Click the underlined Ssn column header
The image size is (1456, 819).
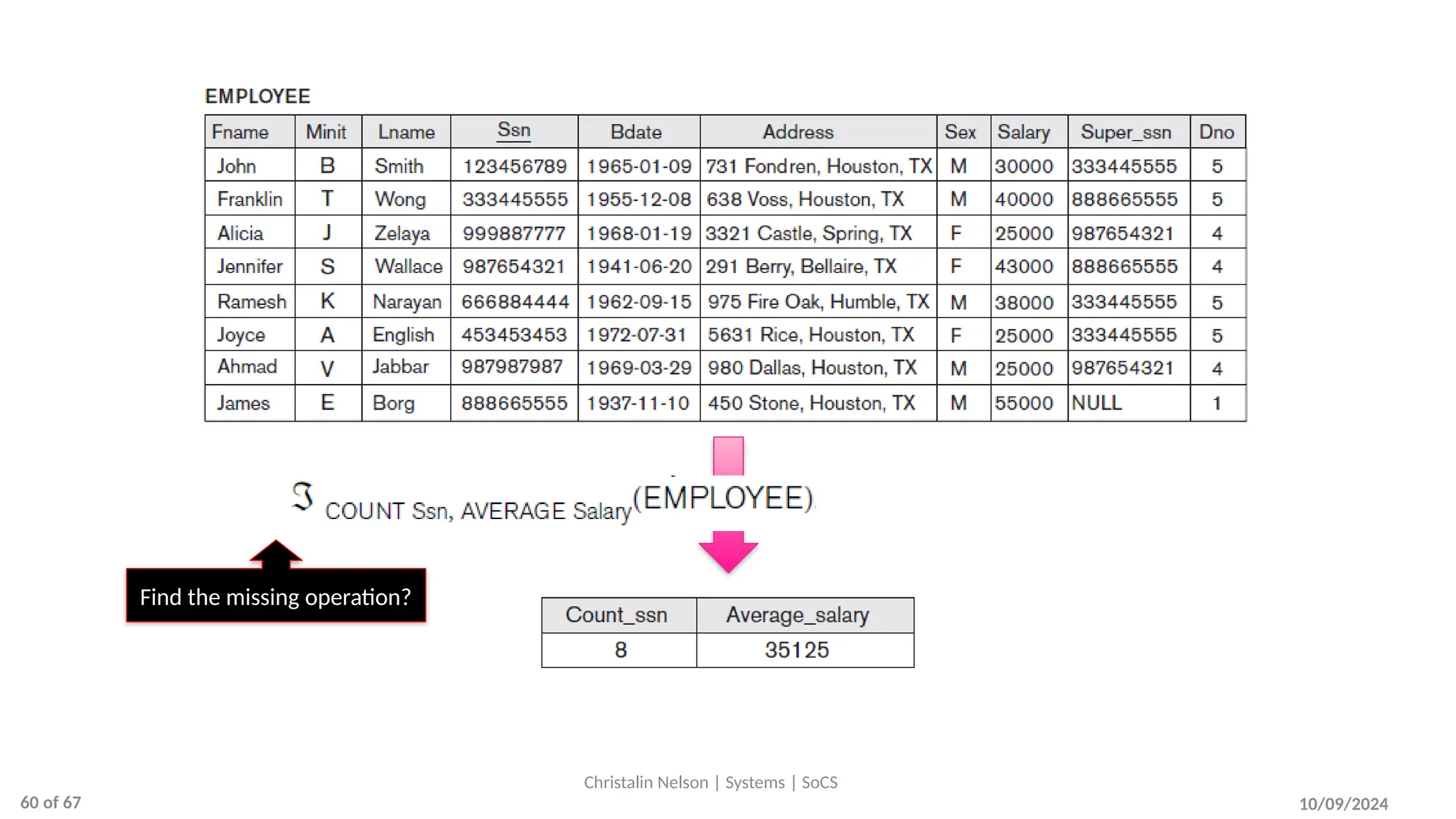click(x=514, y=131)
